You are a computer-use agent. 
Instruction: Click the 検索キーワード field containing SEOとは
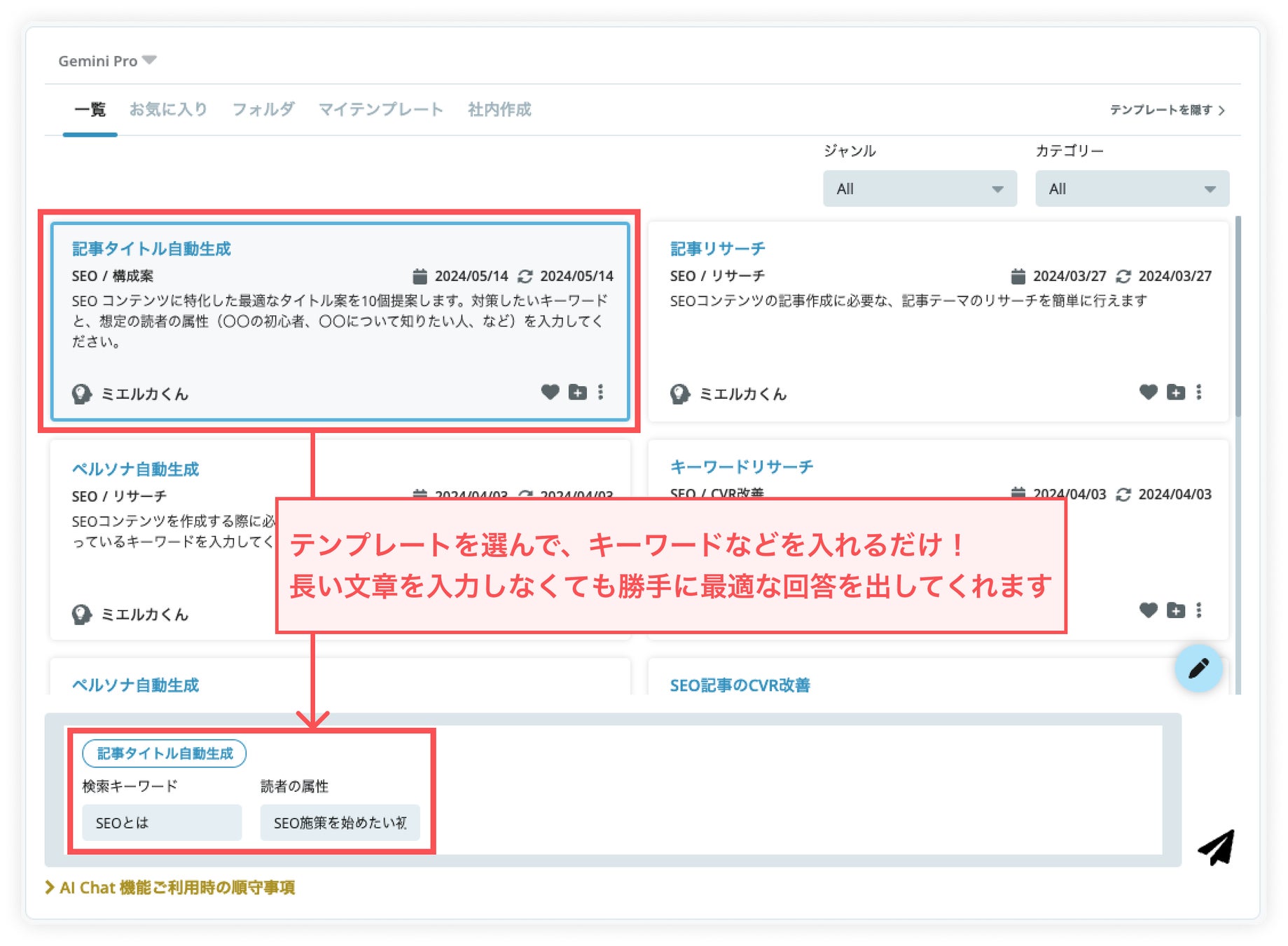(162, 822)
